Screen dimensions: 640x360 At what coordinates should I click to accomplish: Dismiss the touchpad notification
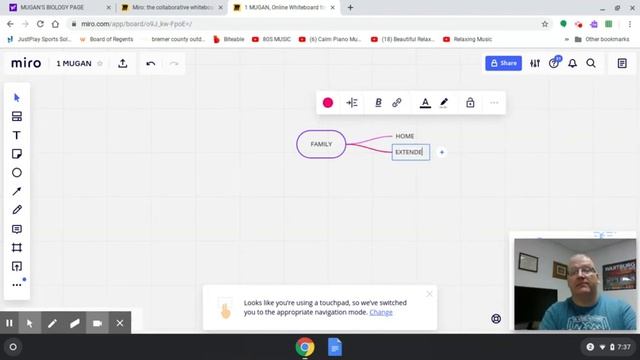(x=429, y=294)
